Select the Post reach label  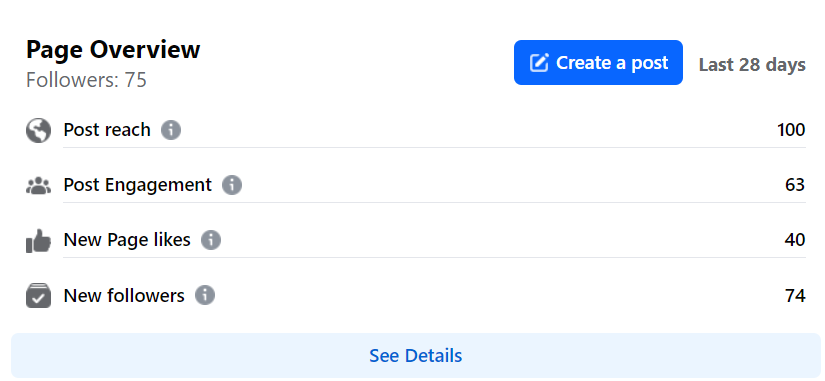click(107, 129)
